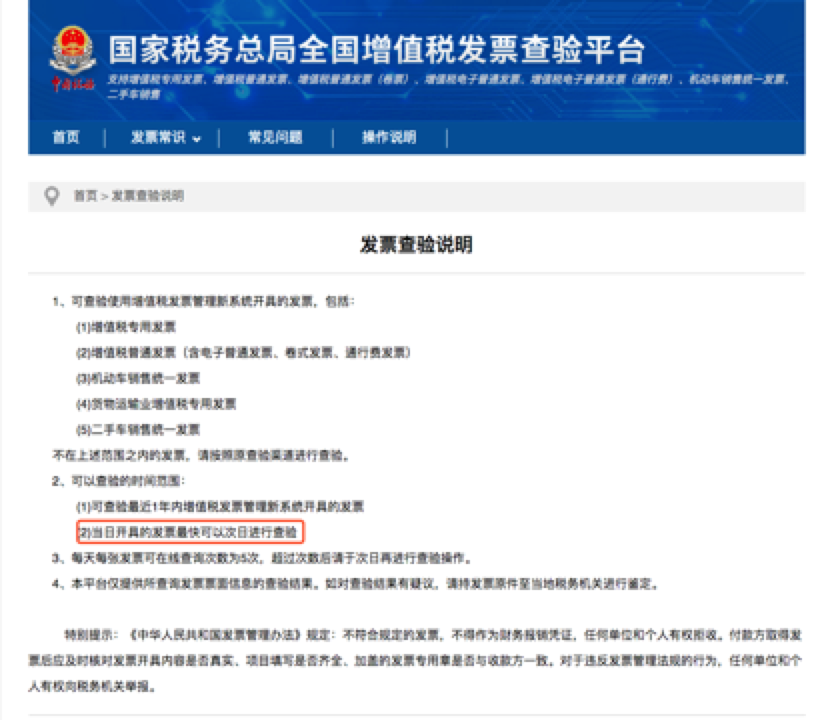Screen dimensions: 830x720
Task: Expand the 发票常识 dropdown menu
Action: pyautogui.click(x=166, y=138)
